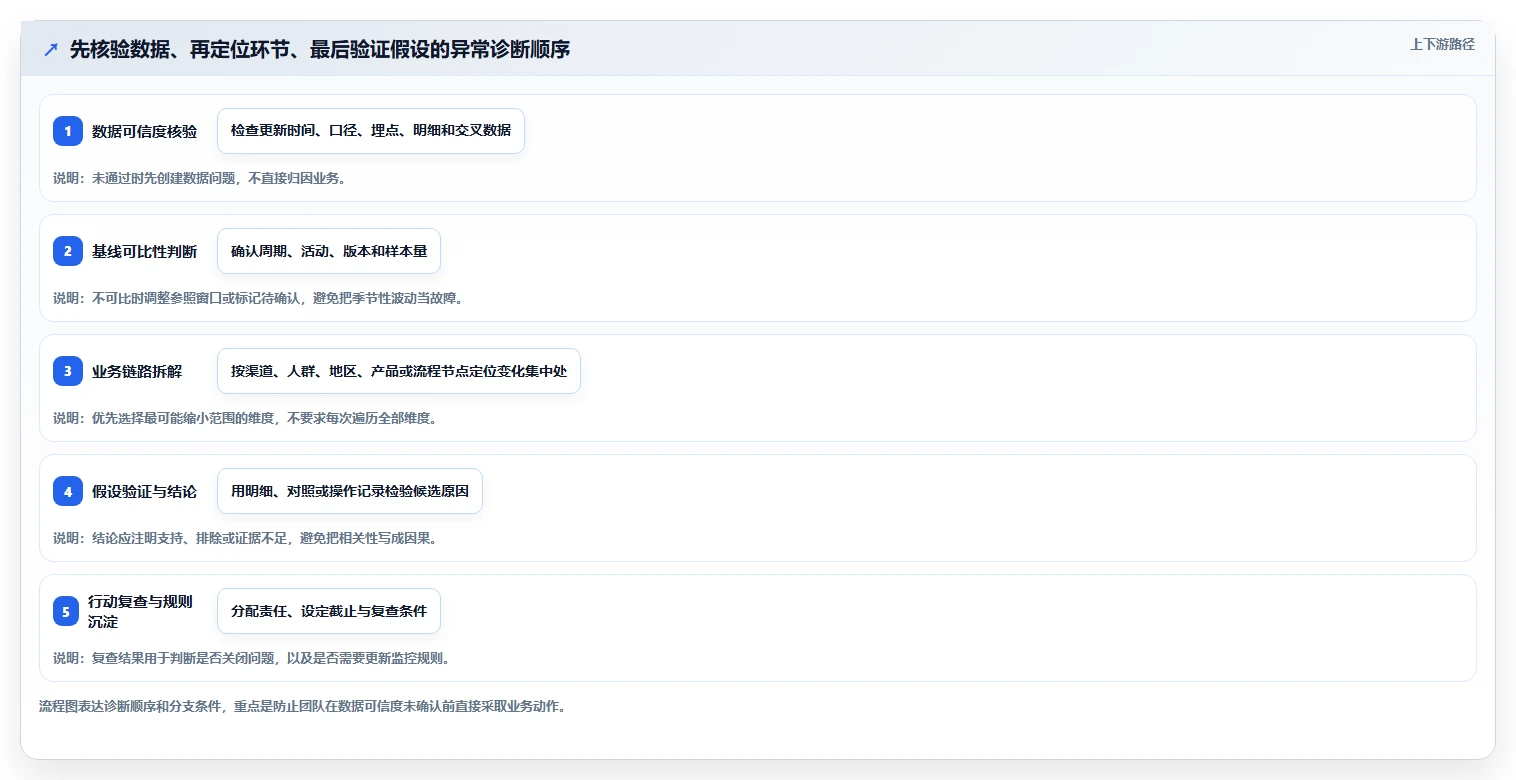Image resolution: width=1516 pixels, height=780 pixels.
Task: Click the note 优先选择最可能缩小范围的维度
Action: (x=245, y=418)
